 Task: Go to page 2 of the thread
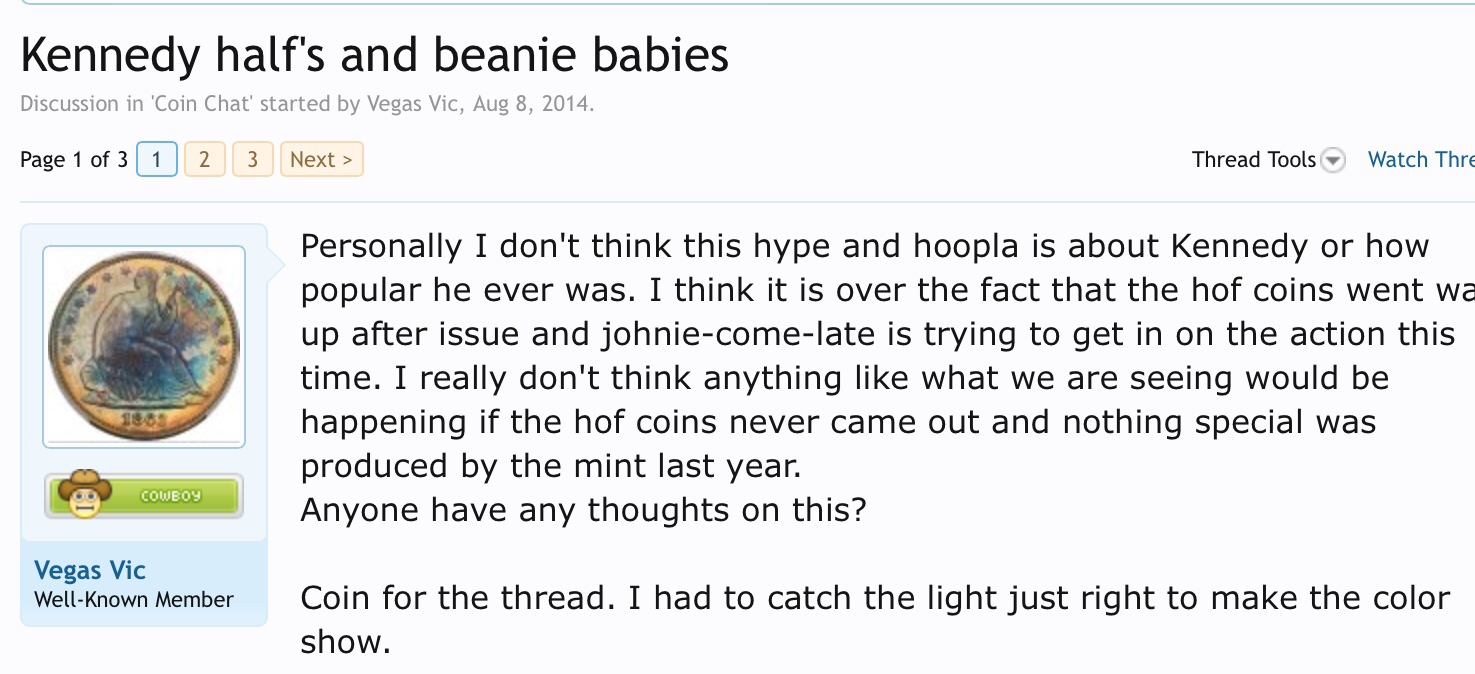click(204, 160)
